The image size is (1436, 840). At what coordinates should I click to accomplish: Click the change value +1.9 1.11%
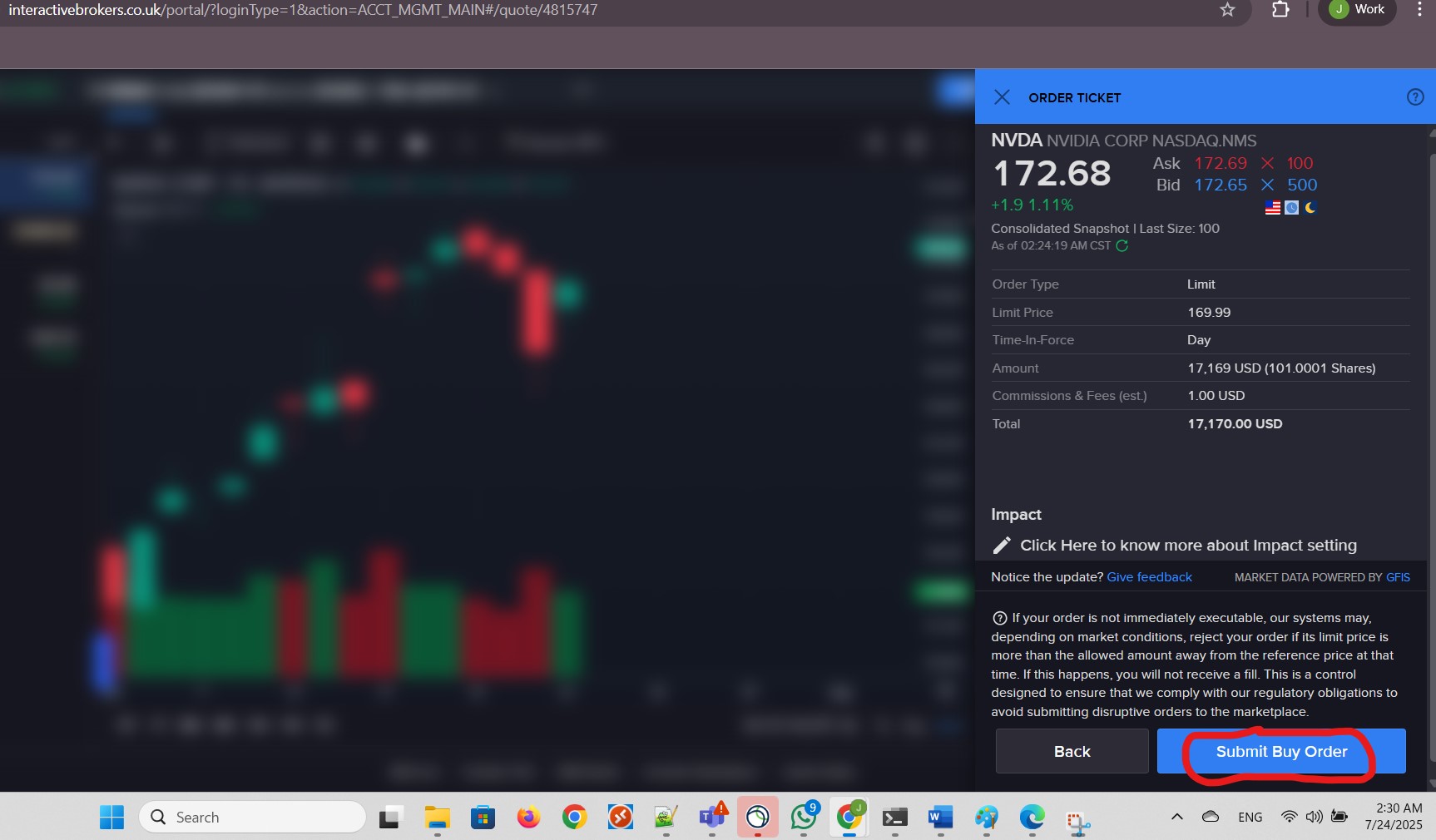coord(1032,205)
